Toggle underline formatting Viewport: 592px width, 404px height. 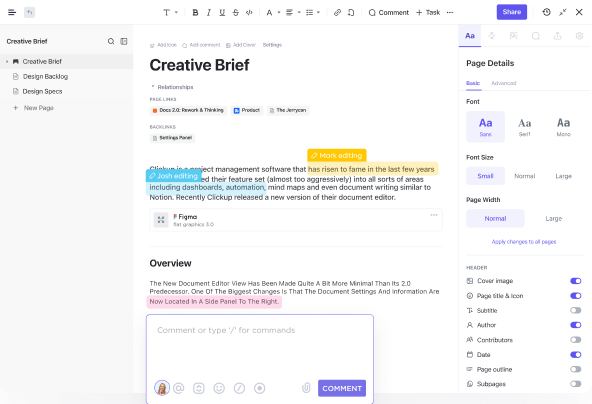[222, 12]
